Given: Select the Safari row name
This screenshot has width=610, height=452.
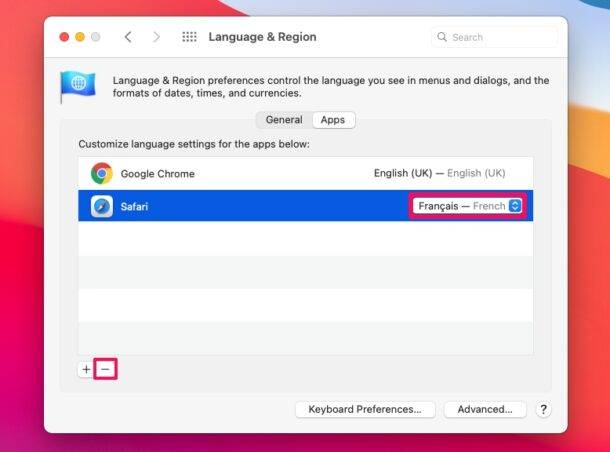Looking at the screenshot, I should [134, 207].
